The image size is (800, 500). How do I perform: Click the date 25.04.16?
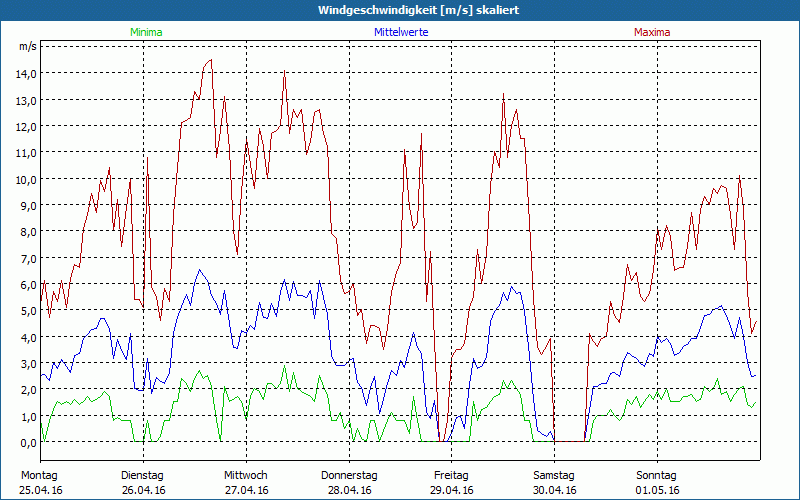(x=41, y=490)
